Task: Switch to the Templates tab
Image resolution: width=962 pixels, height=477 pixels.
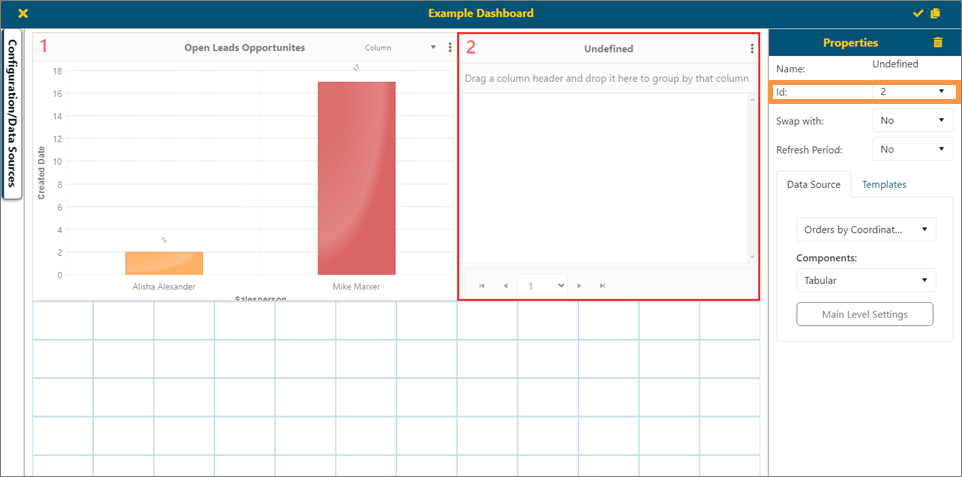Action: 884,184
